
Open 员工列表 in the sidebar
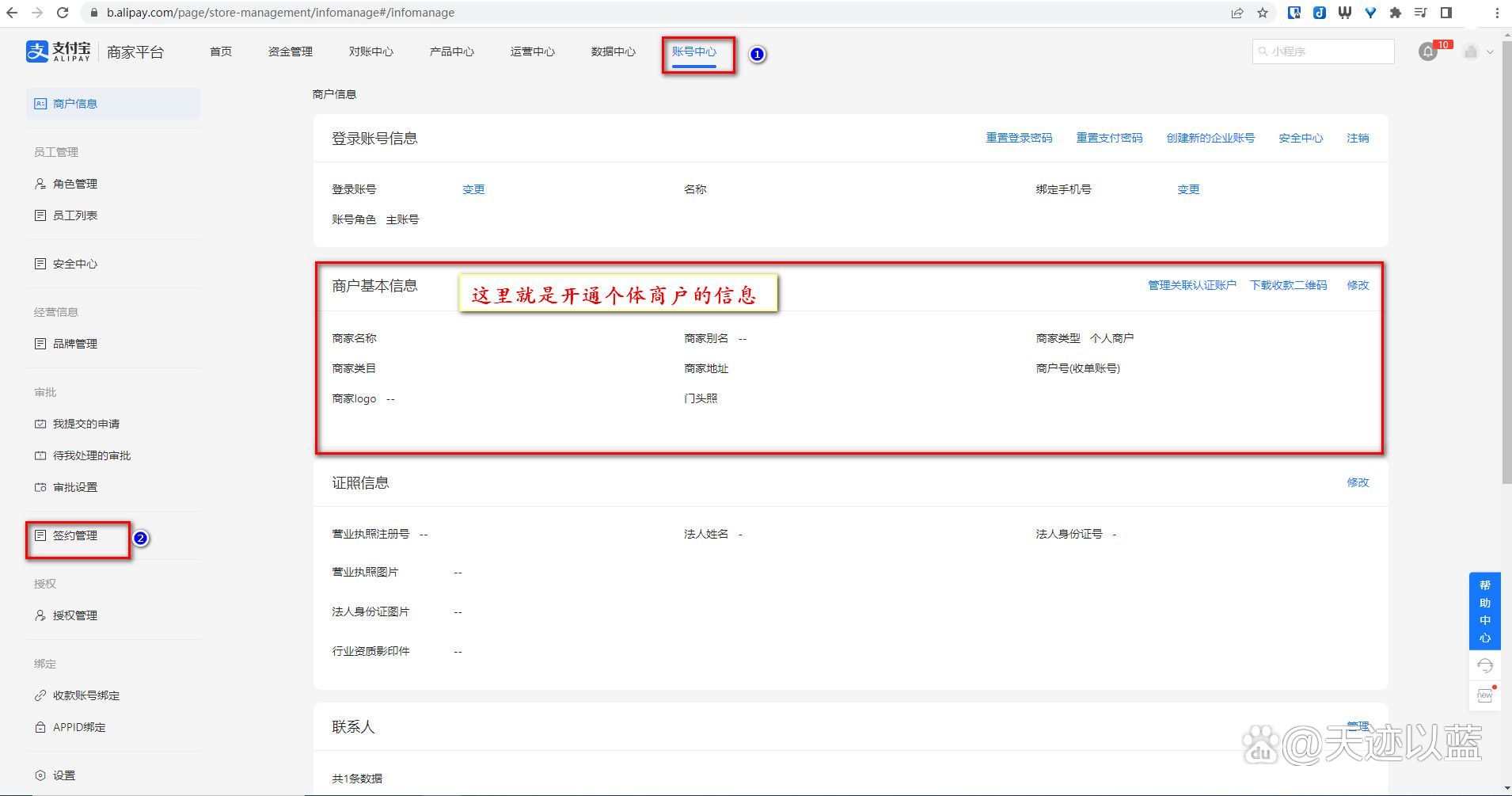point(75,215)
